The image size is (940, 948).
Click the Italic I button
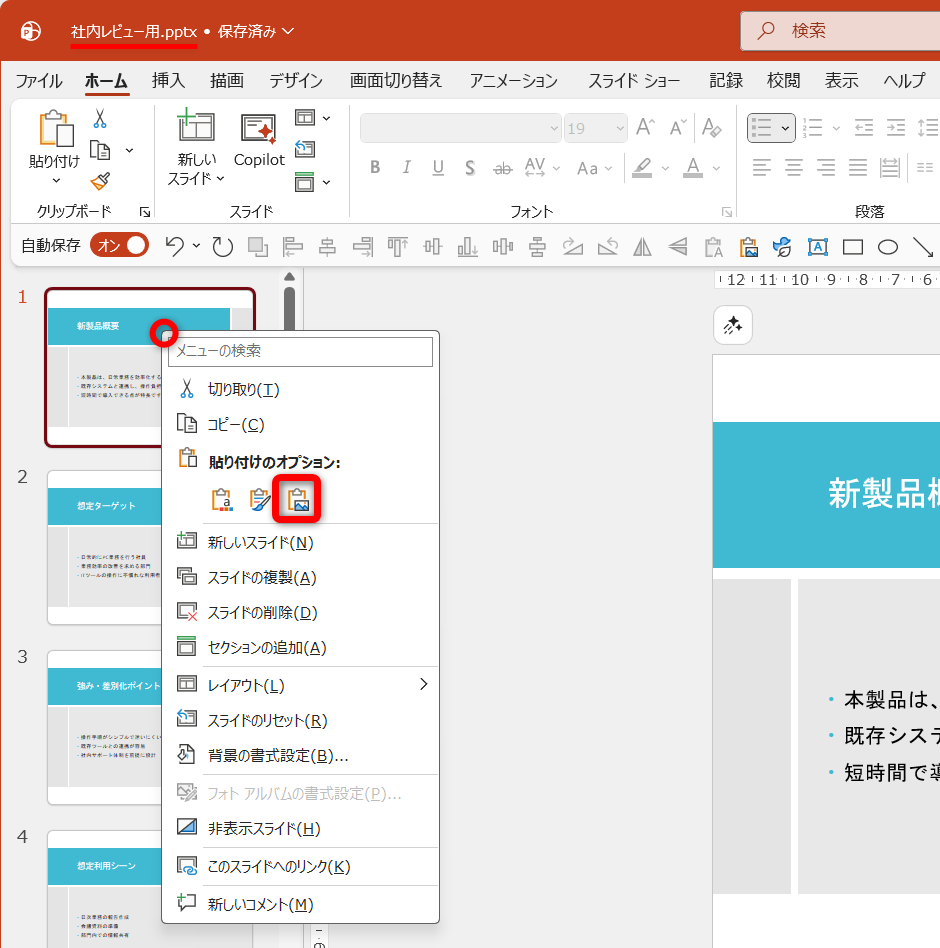407,167
